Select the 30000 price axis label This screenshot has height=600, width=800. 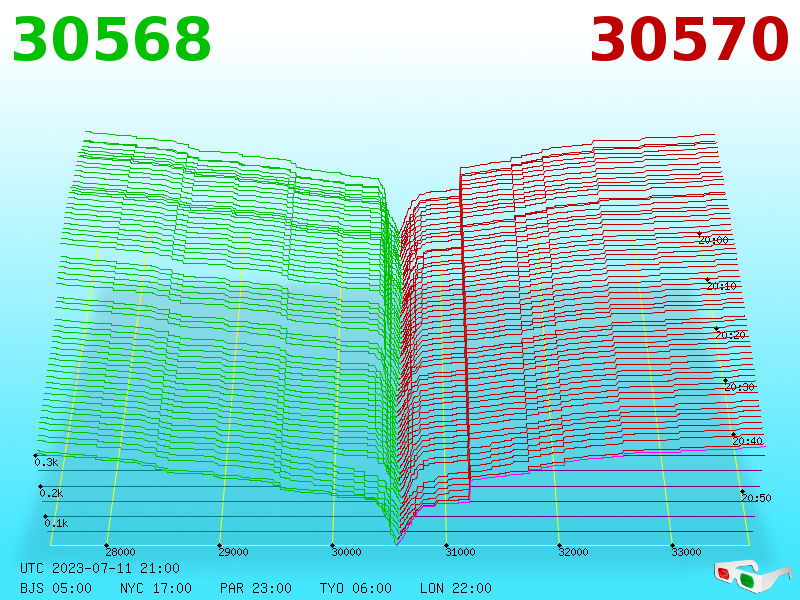pyautogui.click(x=346, y=552)
